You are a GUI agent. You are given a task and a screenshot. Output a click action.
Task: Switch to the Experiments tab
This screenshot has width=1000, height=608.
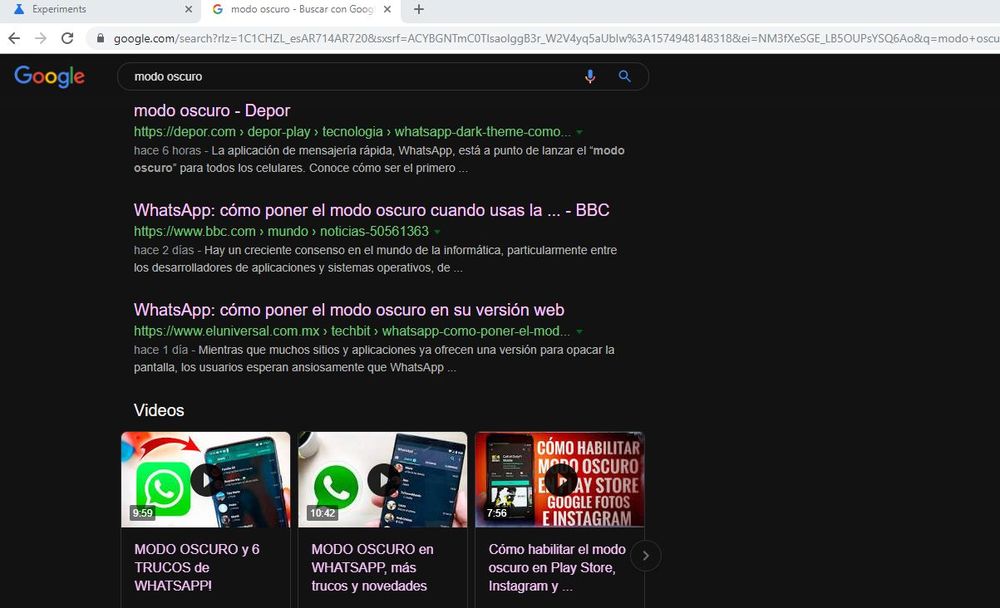pyautogui.click(x=100, y=10)
